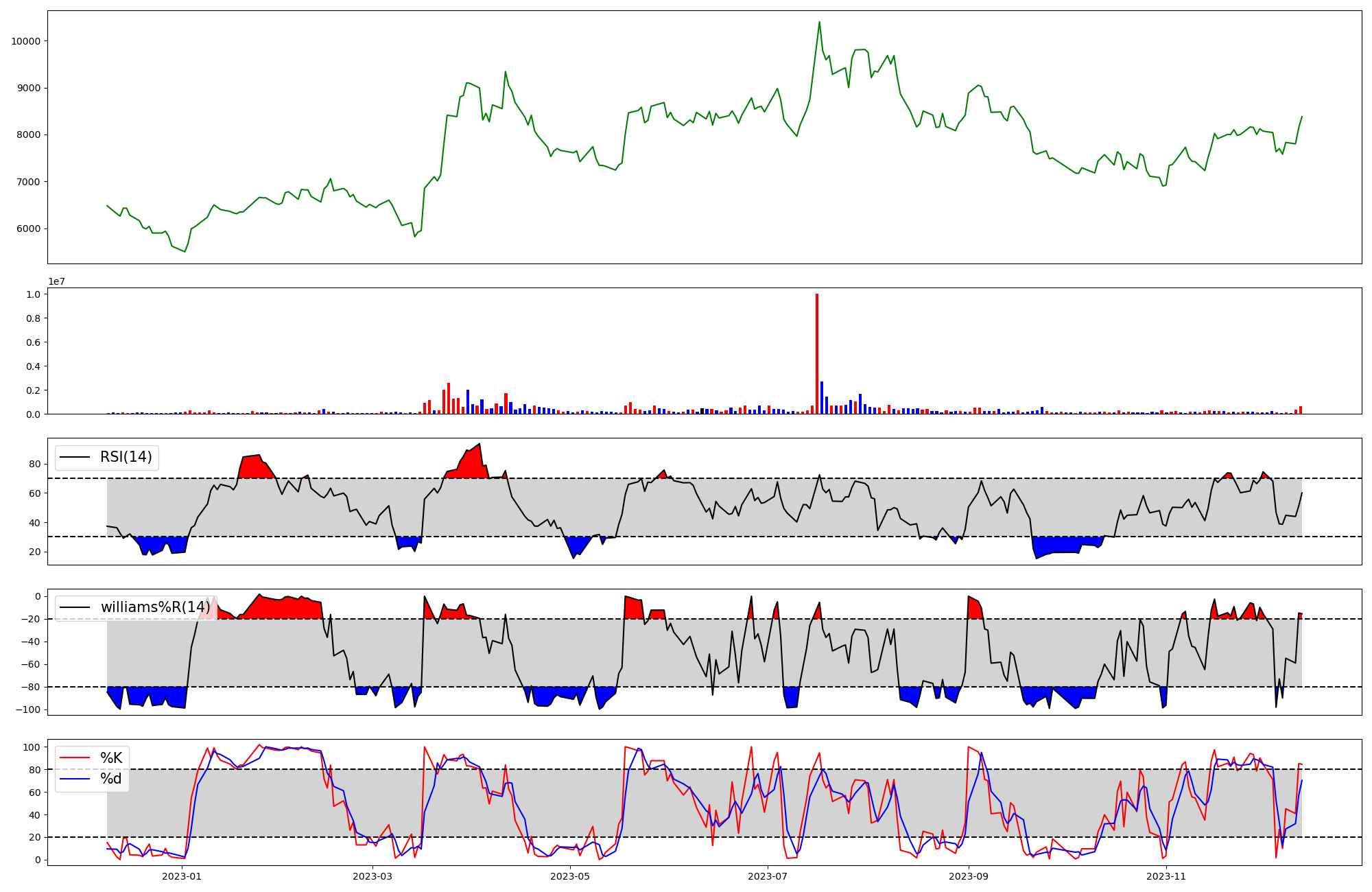1372x892 pixels.
Task: Click the RSI(14) legend label
Action: coord(126,457)
